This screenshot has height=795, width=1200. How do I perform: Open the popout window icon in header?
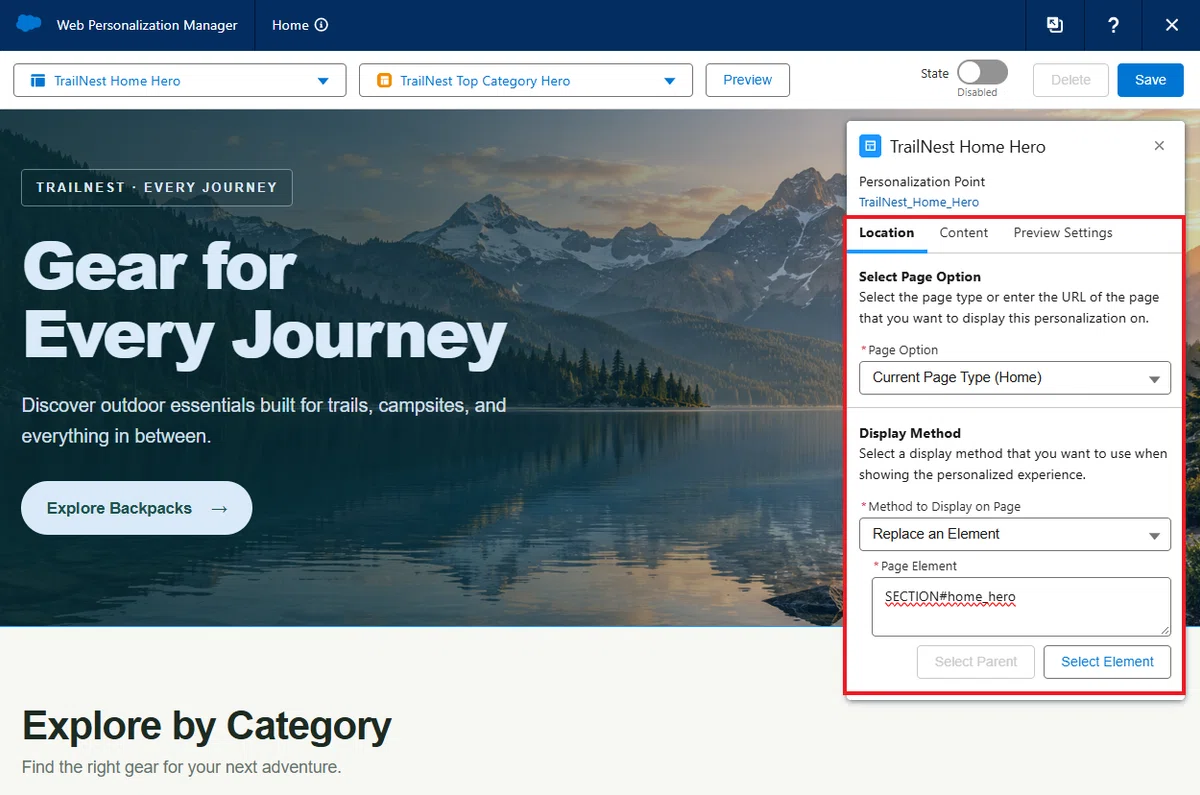(1055, 25)
